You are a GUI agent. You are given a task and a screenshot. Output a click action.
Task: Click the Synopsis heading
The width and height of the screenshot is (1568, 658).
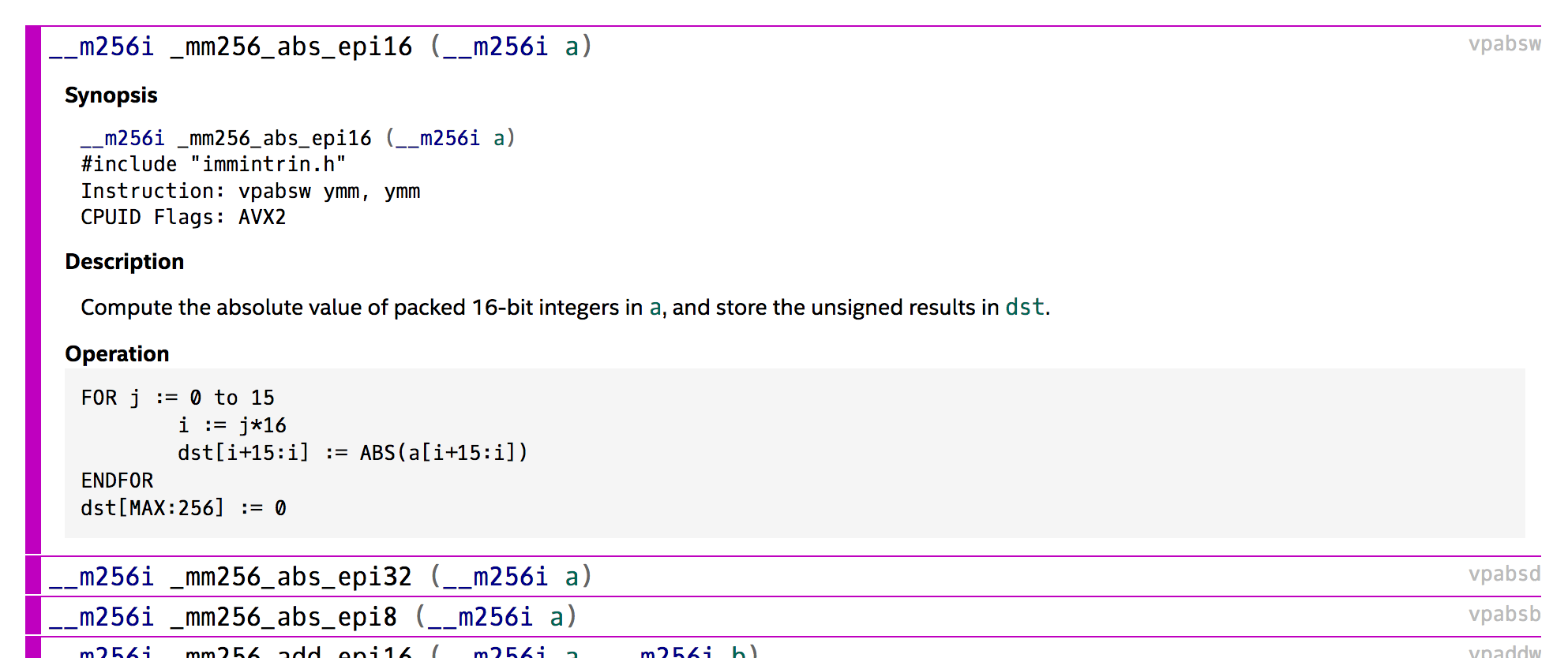[x=111, y=95]
